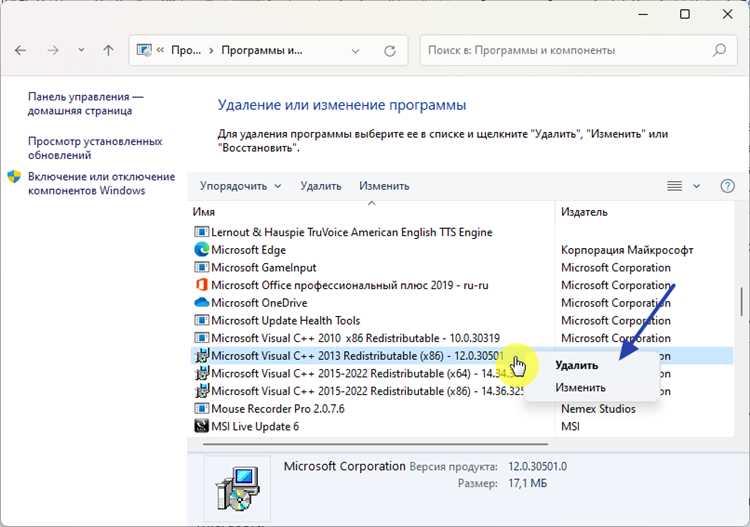Click the Update Health Tools icon
This screenshot has height=527, width=750.
click(x=201, y=320)
